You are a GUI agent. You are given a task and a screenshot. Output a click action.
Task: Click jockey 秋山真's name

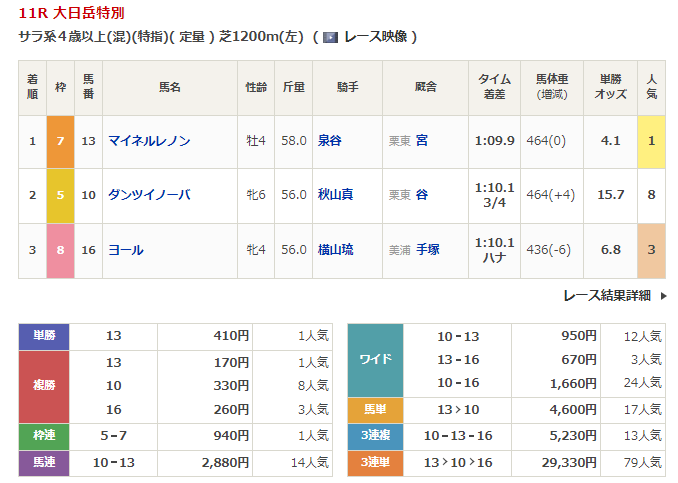335,195
